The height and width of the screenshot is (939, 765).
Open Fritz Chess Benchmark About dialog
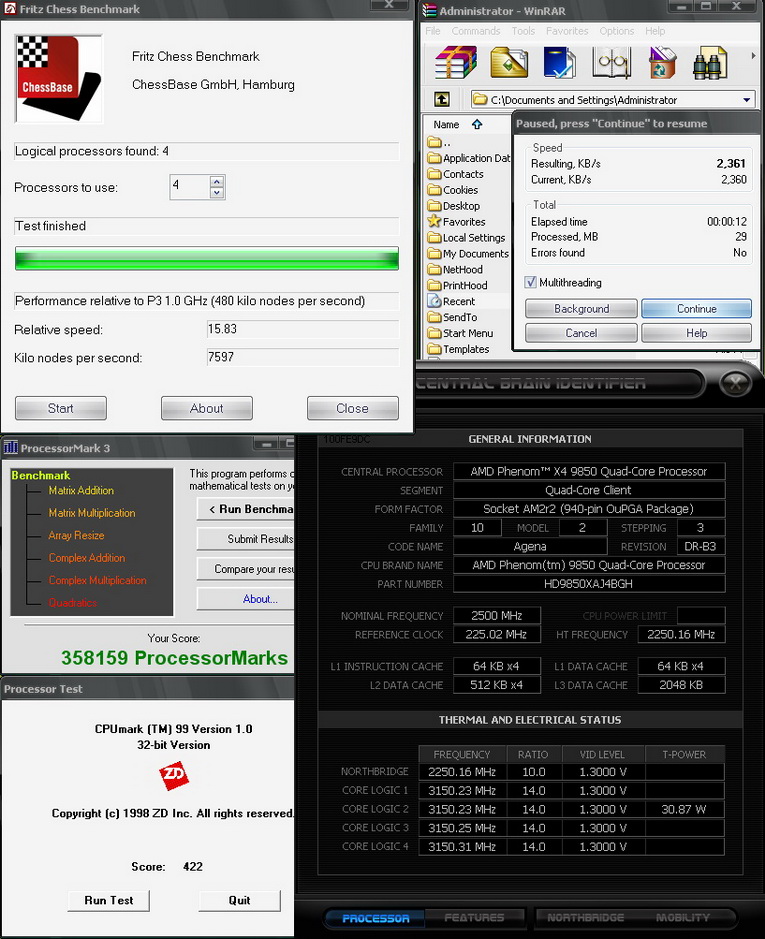pyautogui.click(x=207, y=408)
